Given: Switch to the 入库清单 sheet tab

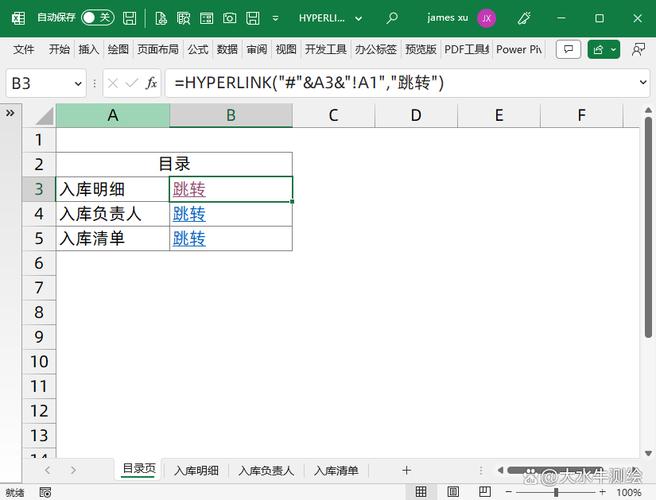Looking at the screenshot, I should point(336,470).
